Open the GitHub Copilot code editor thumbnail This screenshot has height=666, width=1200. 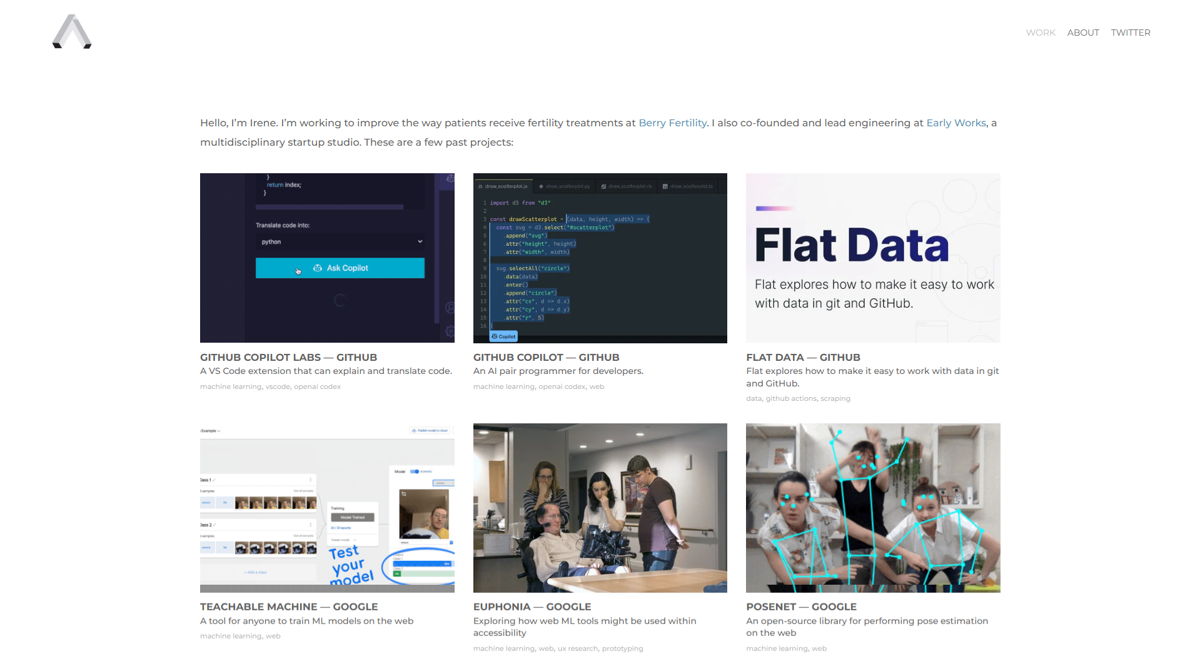pyautogui.click(x=600, y=258)
